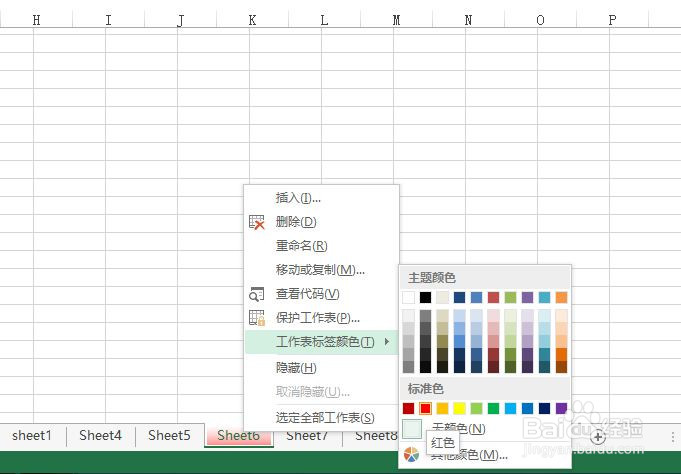Pick the aqua theme color swatch
Image resolution: width=681 pixels, height=474 pixels.
(x=545, y=297)
